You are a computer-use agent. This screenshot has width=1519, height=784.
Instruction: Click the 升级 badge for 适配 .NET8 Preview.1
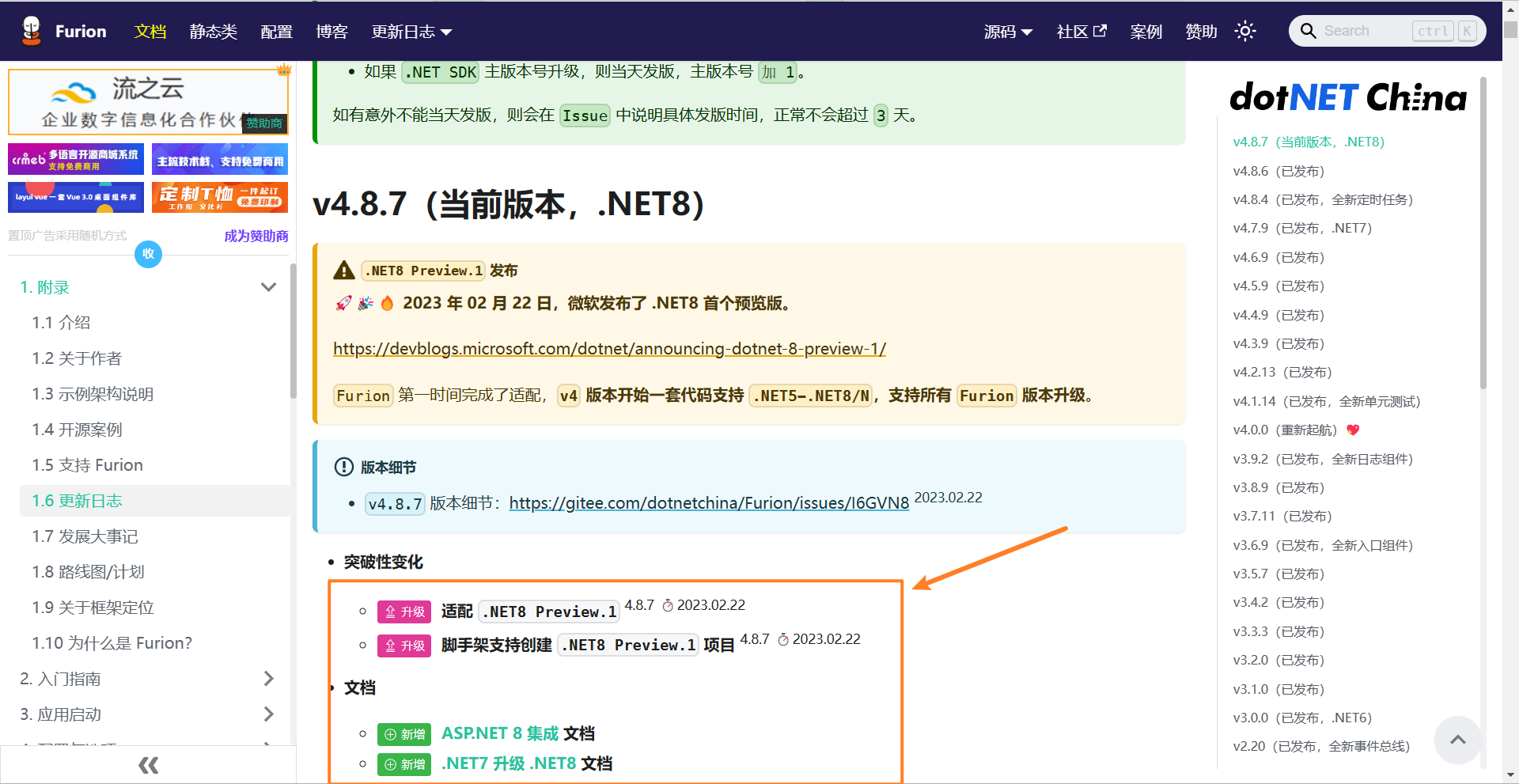click(x=404, y=612)
